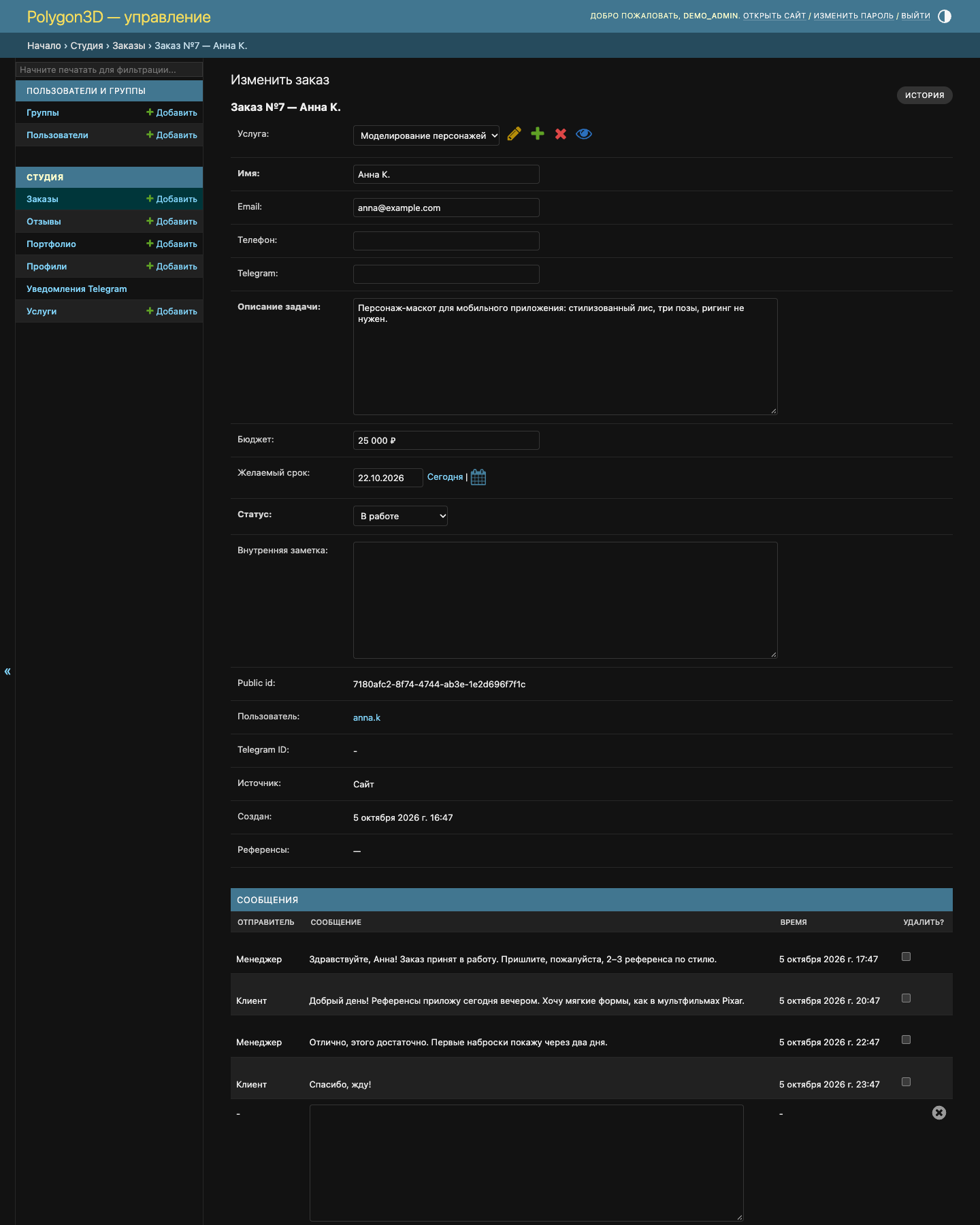Click the Сегодня date shortcut
The image size is (980, 1225).
click(x=445, y=477)
